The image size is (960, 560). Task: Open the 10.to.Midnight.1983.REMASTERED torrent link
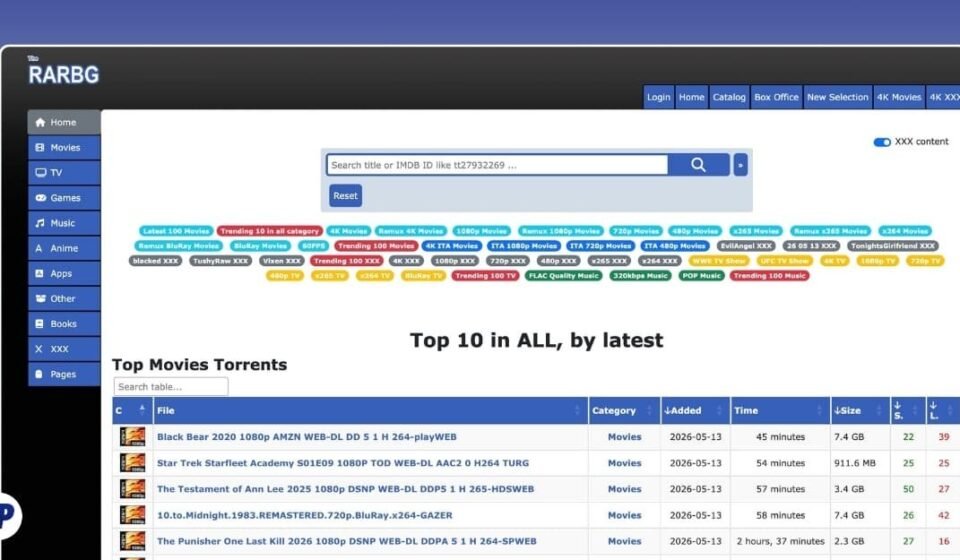pyautogui.click(x=305, y=515)
